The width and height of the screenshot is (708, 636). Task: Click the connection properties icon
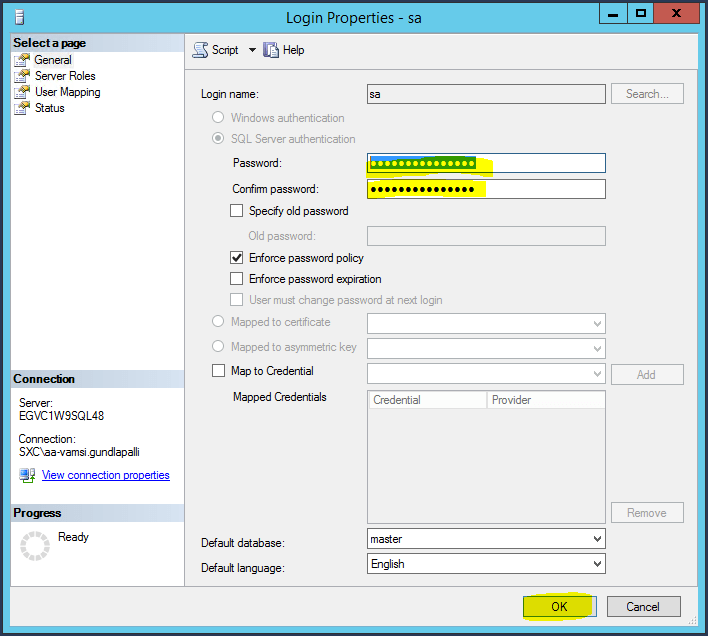point(27,475)
